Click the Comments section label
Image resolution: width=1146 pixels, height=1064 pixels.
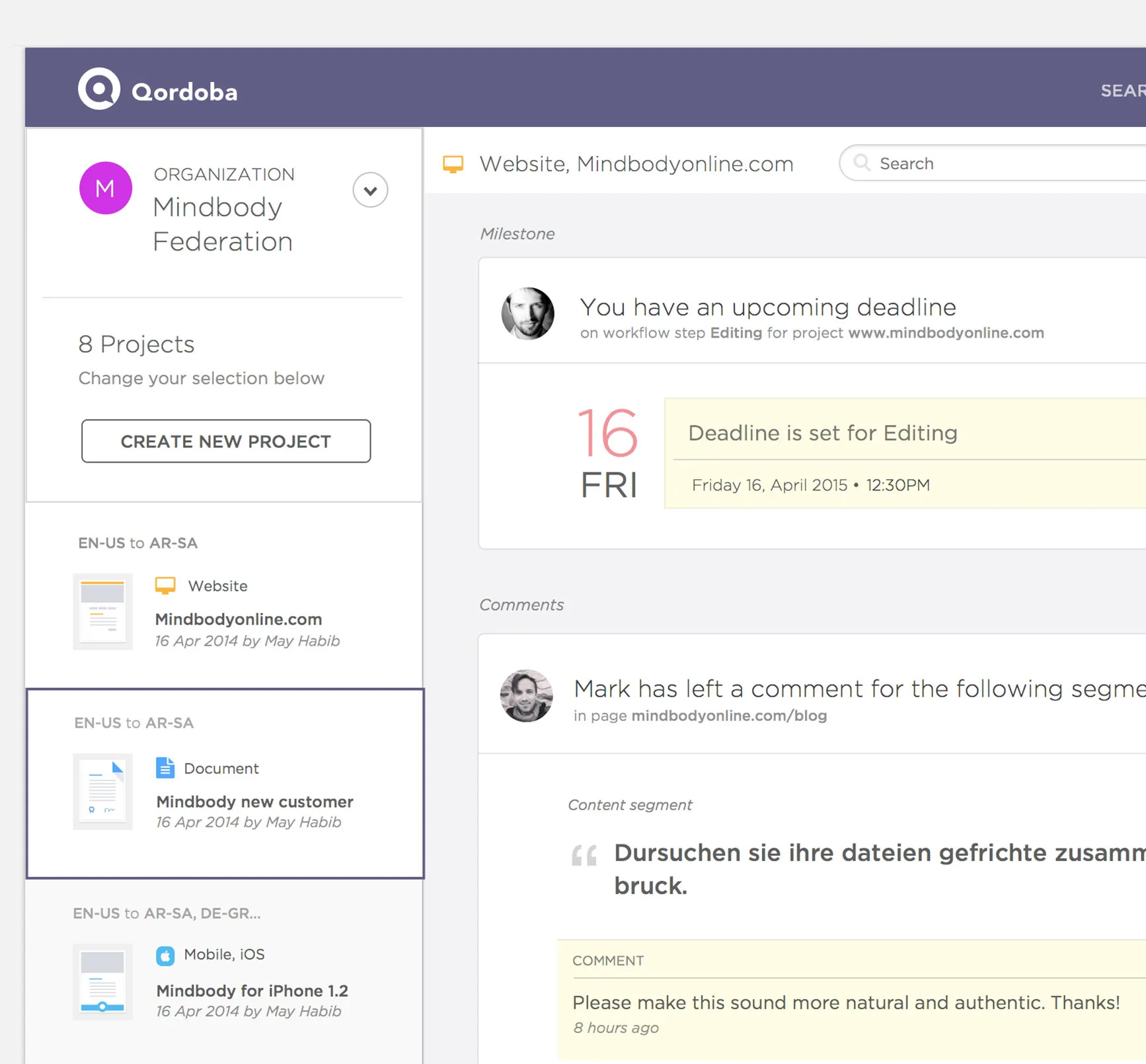(521, 605)
